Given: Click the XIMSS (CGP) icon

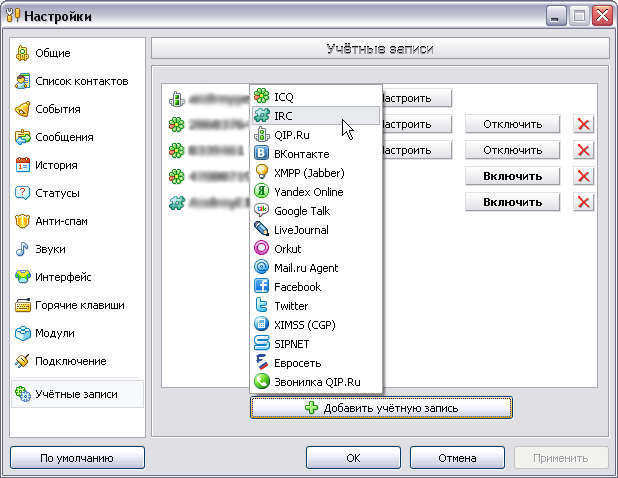Looking at the screenshot, I should tap(261, 324).
